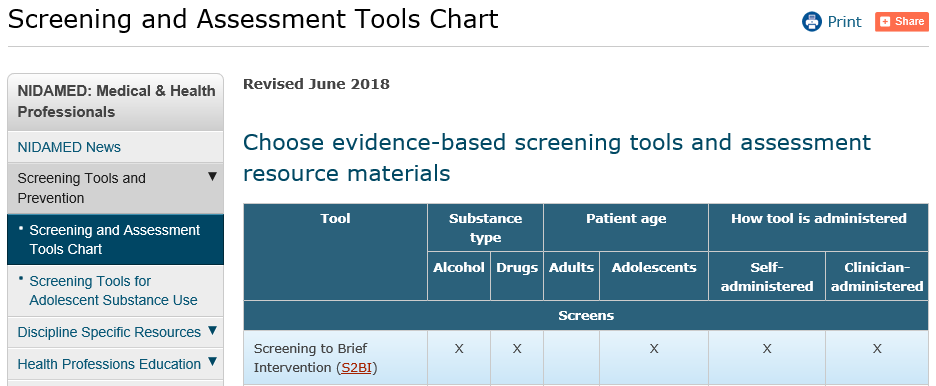The width and height of the screenshot is (936, 386).
Task: Click the orange Share button
Action: tap(902, 21)
